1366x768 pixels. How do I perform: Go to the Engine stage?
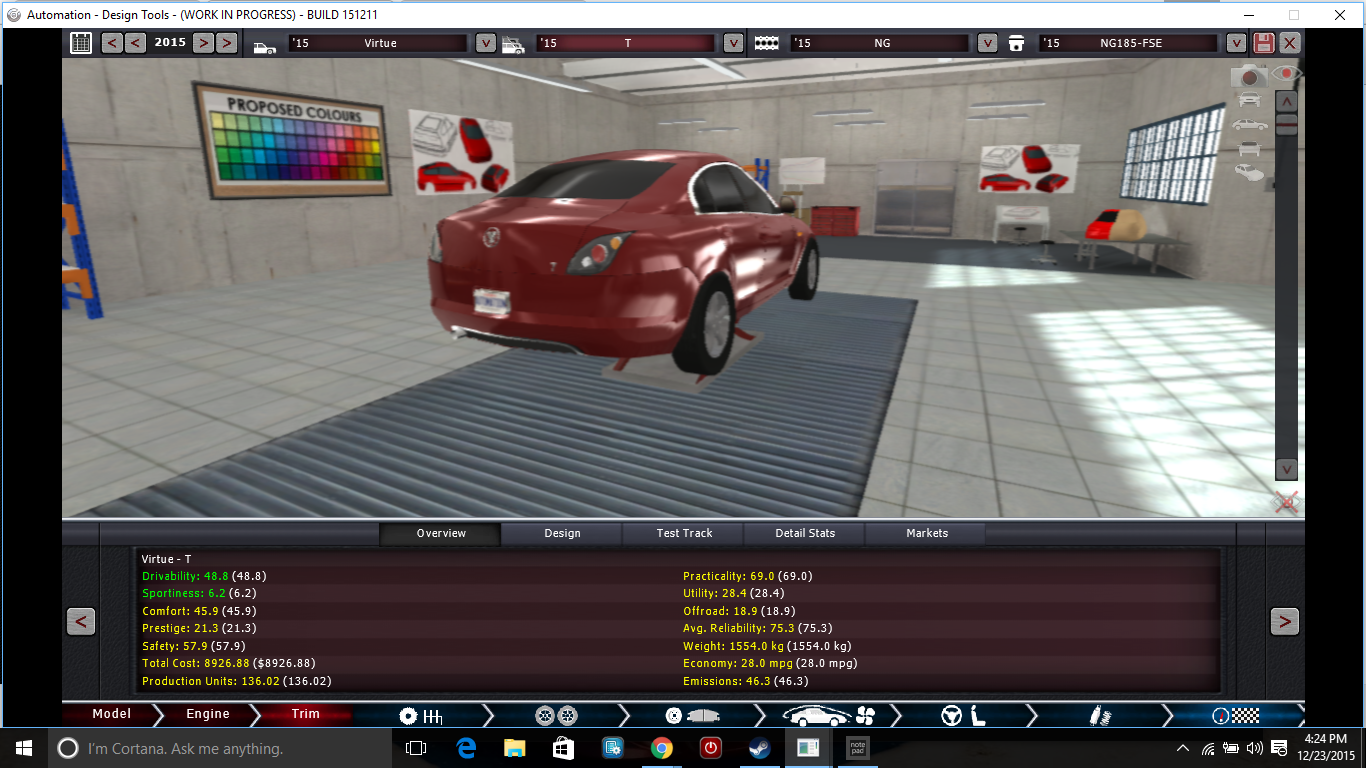coord(208,714)
